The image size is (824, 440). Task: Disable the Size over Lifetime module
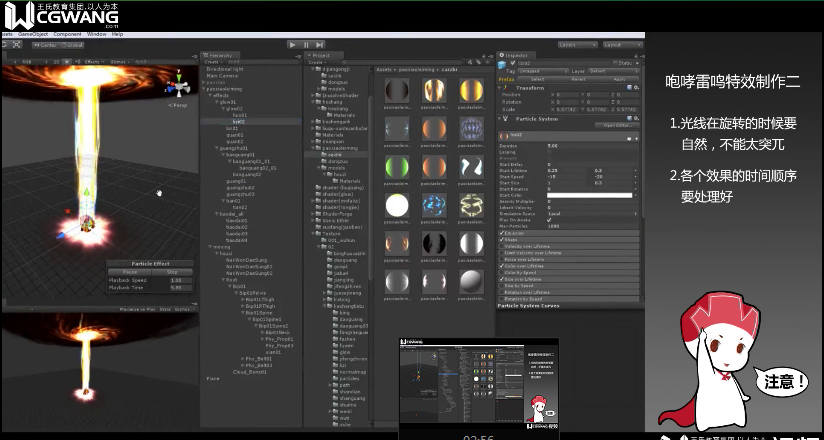(x=502, y=279)
